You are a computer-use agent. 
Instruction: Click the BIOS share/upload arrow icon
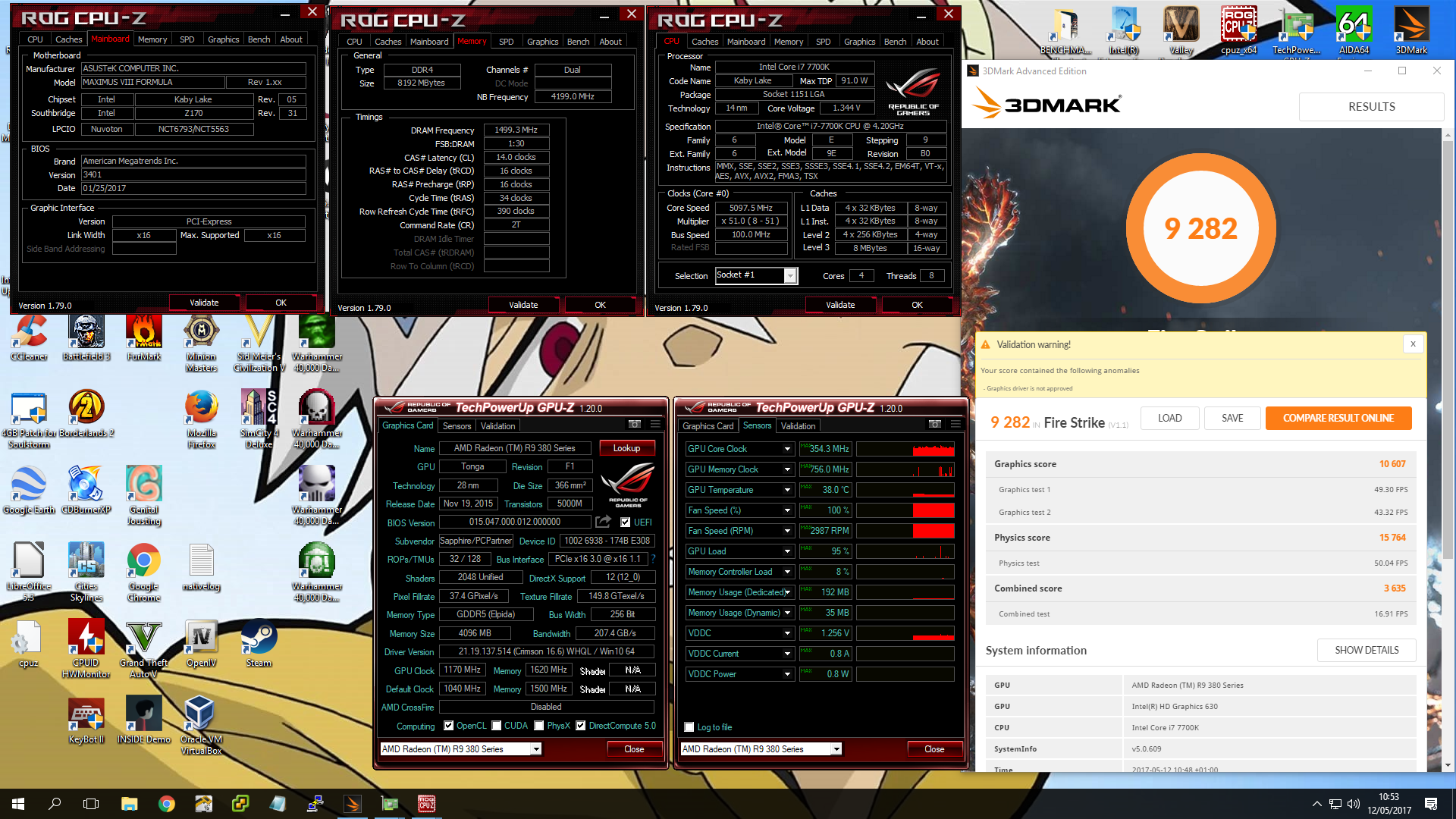pos(603,522)
